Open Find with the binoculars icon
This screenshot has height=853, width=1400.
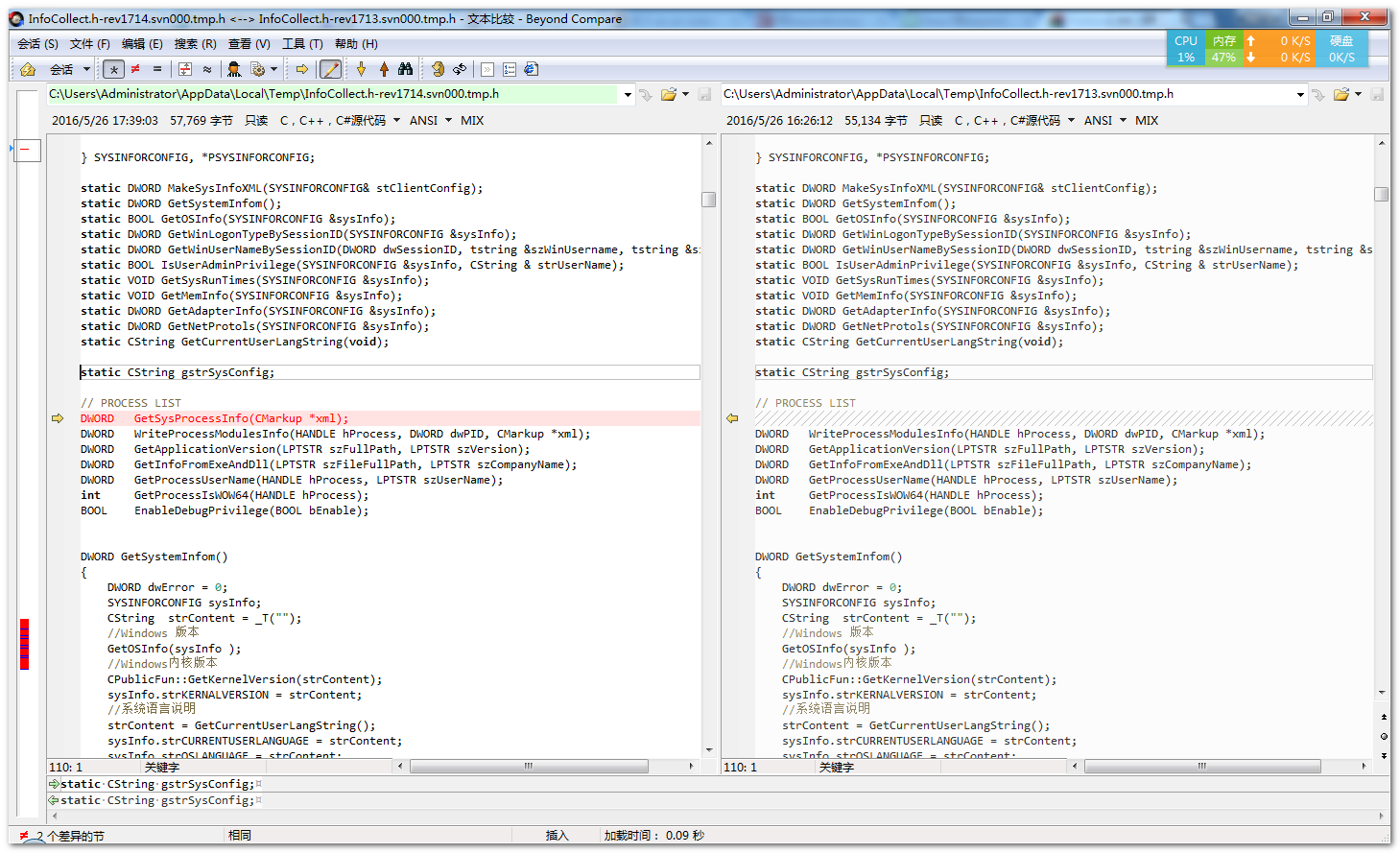click(x=405, y=69)
